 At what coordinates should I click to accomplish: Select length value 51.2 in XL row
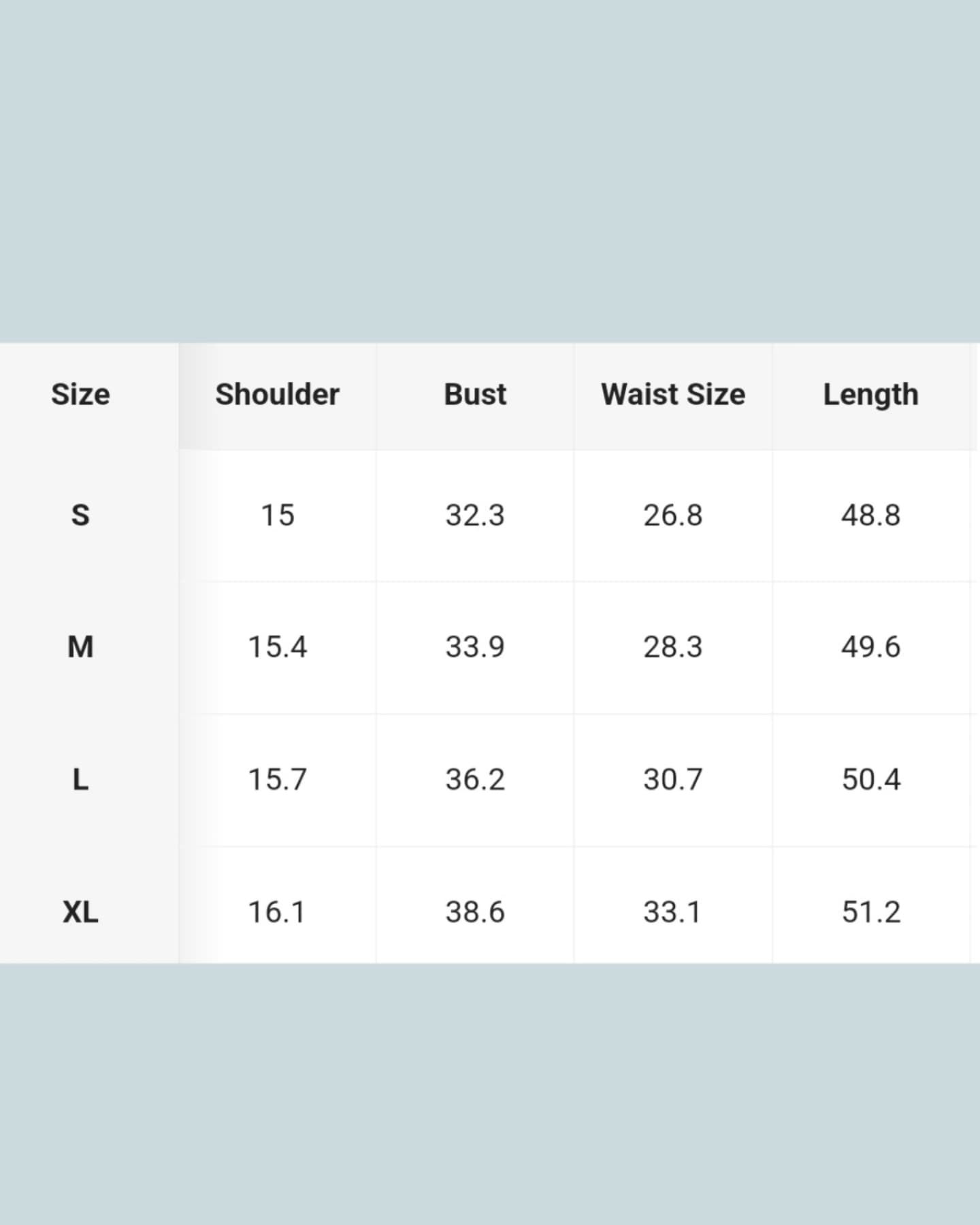(870, 912)
